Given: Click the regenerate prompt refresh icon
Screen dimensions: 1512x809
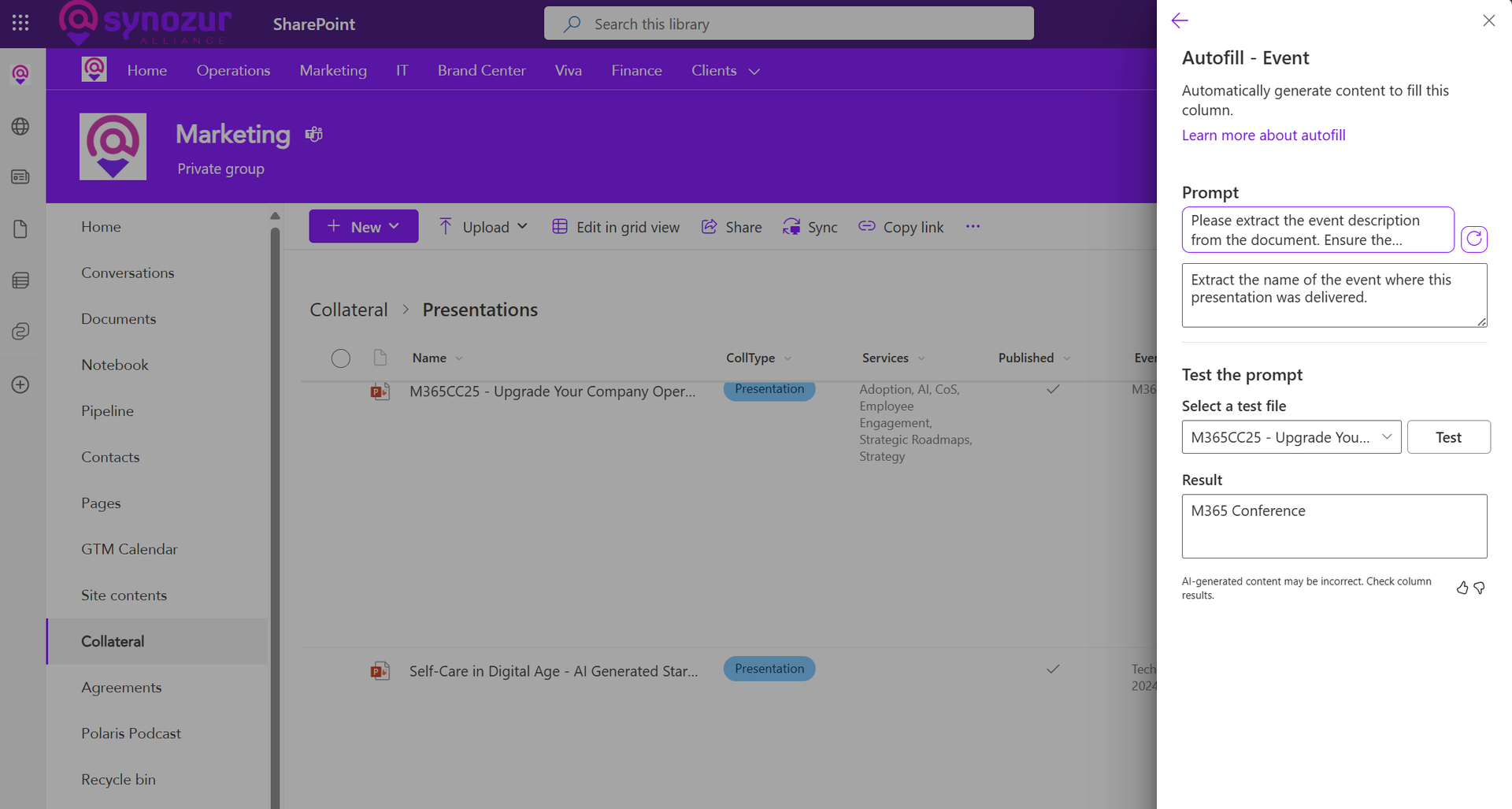Looking at the screenshot, I should [1474, 239].
